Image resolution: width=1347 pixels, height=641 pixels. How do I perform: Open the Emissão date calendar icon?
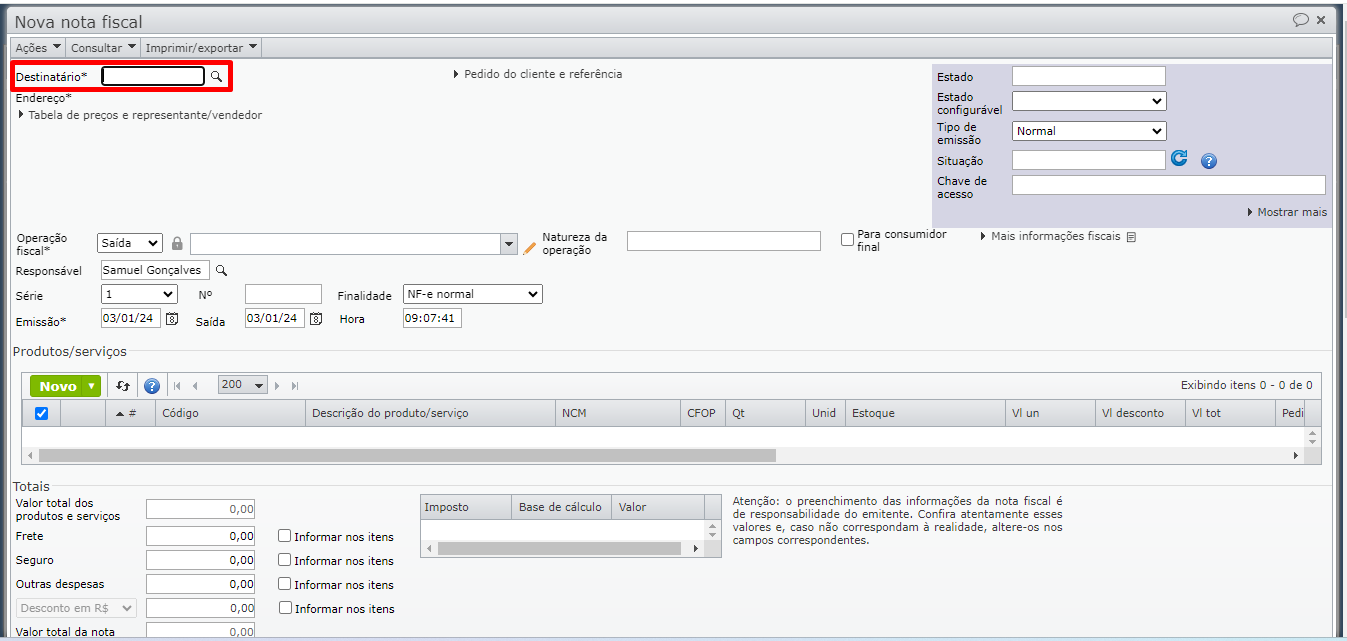pos(172,318)
